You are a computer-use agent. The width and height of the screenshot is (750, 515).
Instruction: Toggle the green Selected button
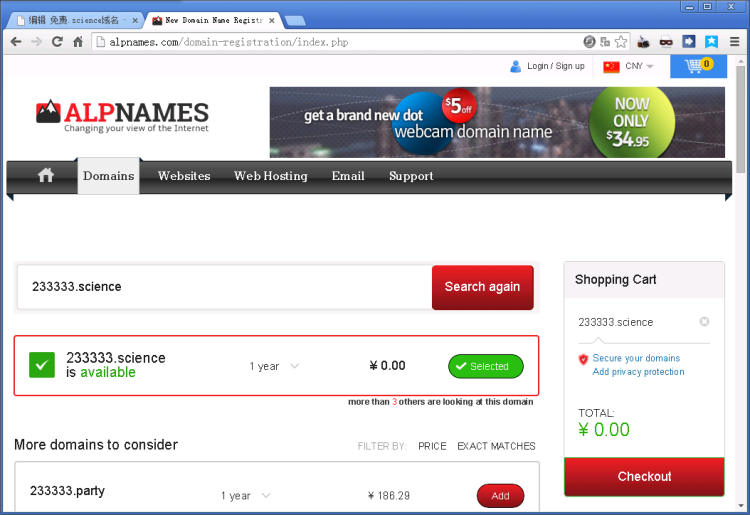pos(485,366)
